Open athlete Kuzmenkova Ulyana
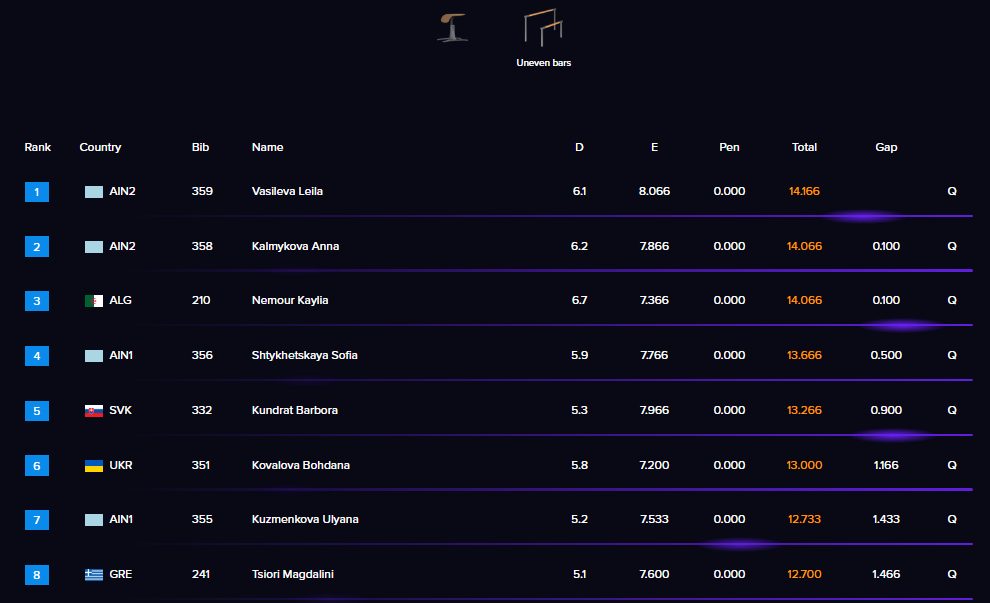The image size is (990, 603). [305, 520]
